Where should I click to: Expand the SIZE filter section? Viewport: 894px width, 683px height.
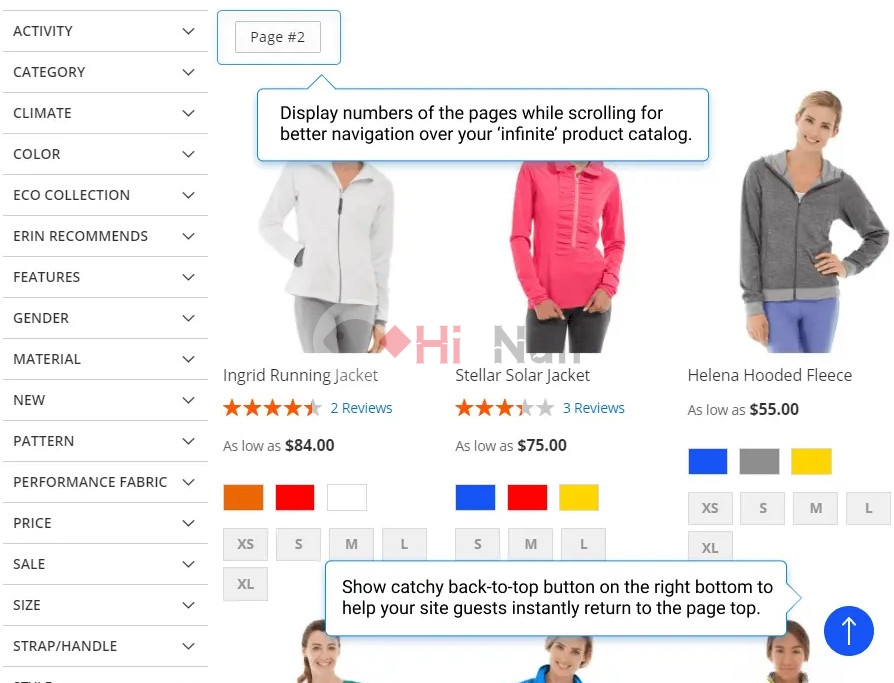point(105,605)
